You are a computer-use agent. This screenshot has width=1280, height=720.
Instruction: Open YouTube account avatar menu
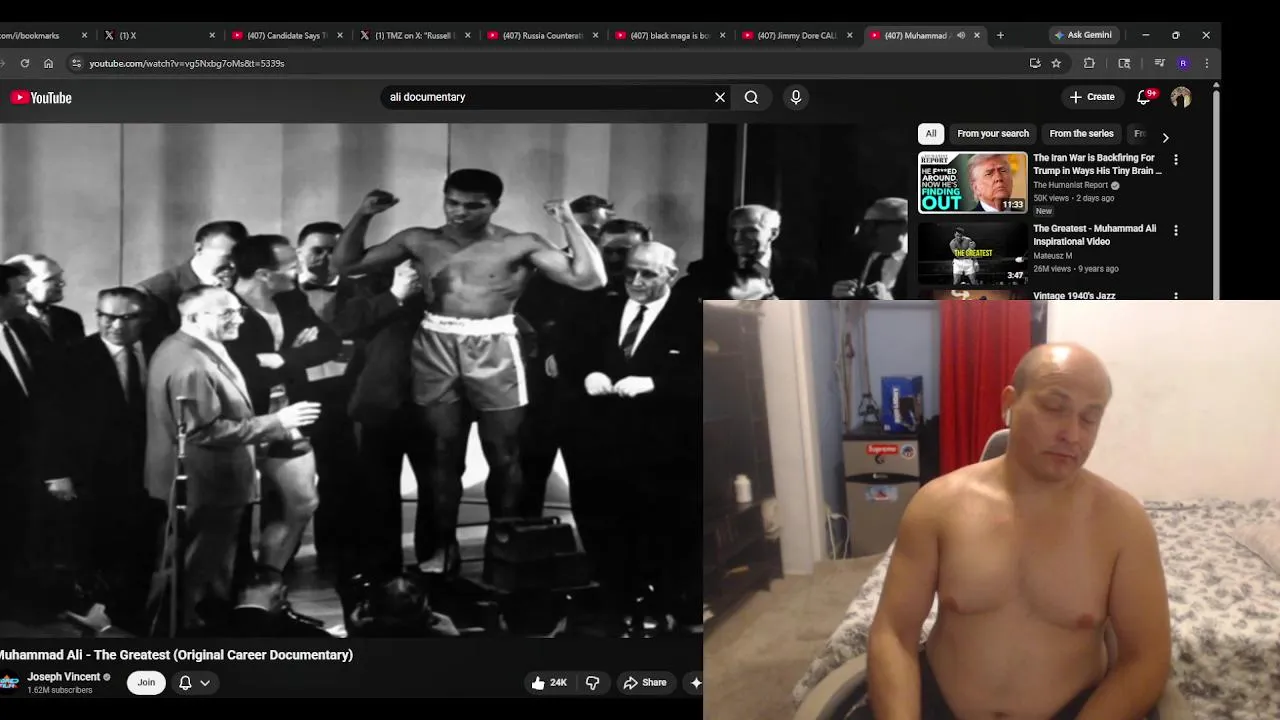[1181, 97]
